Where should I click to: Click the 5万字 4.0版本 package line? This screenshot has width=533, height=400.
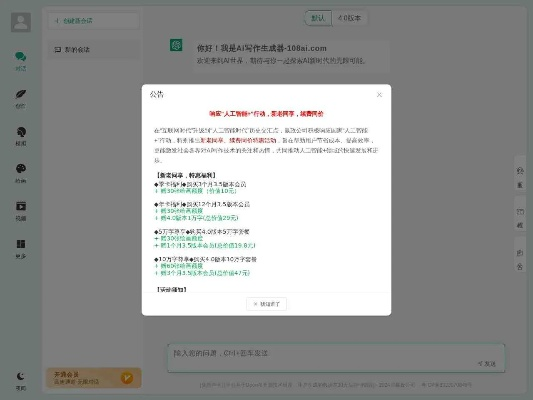point(202,232)
